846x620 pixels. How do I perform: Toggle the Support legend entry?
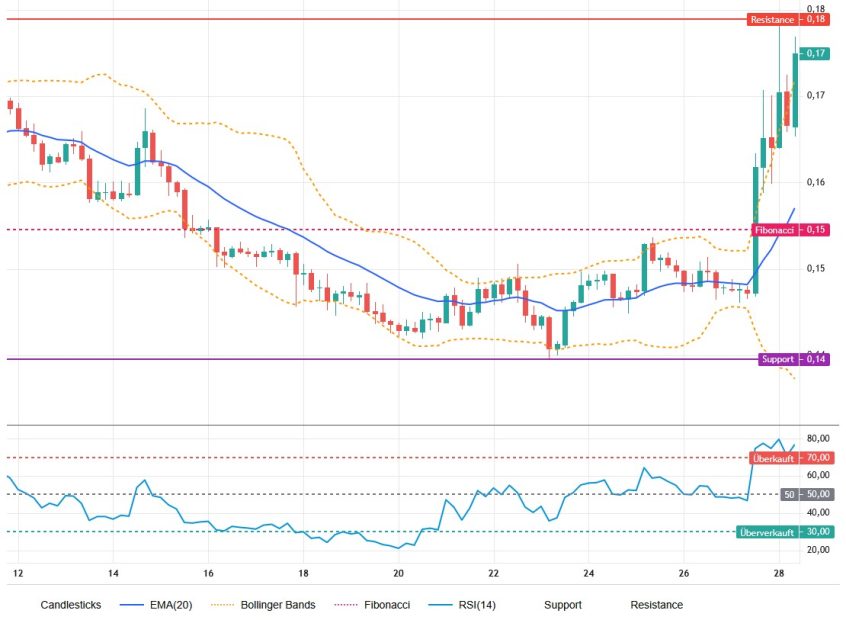coord(563,605)
